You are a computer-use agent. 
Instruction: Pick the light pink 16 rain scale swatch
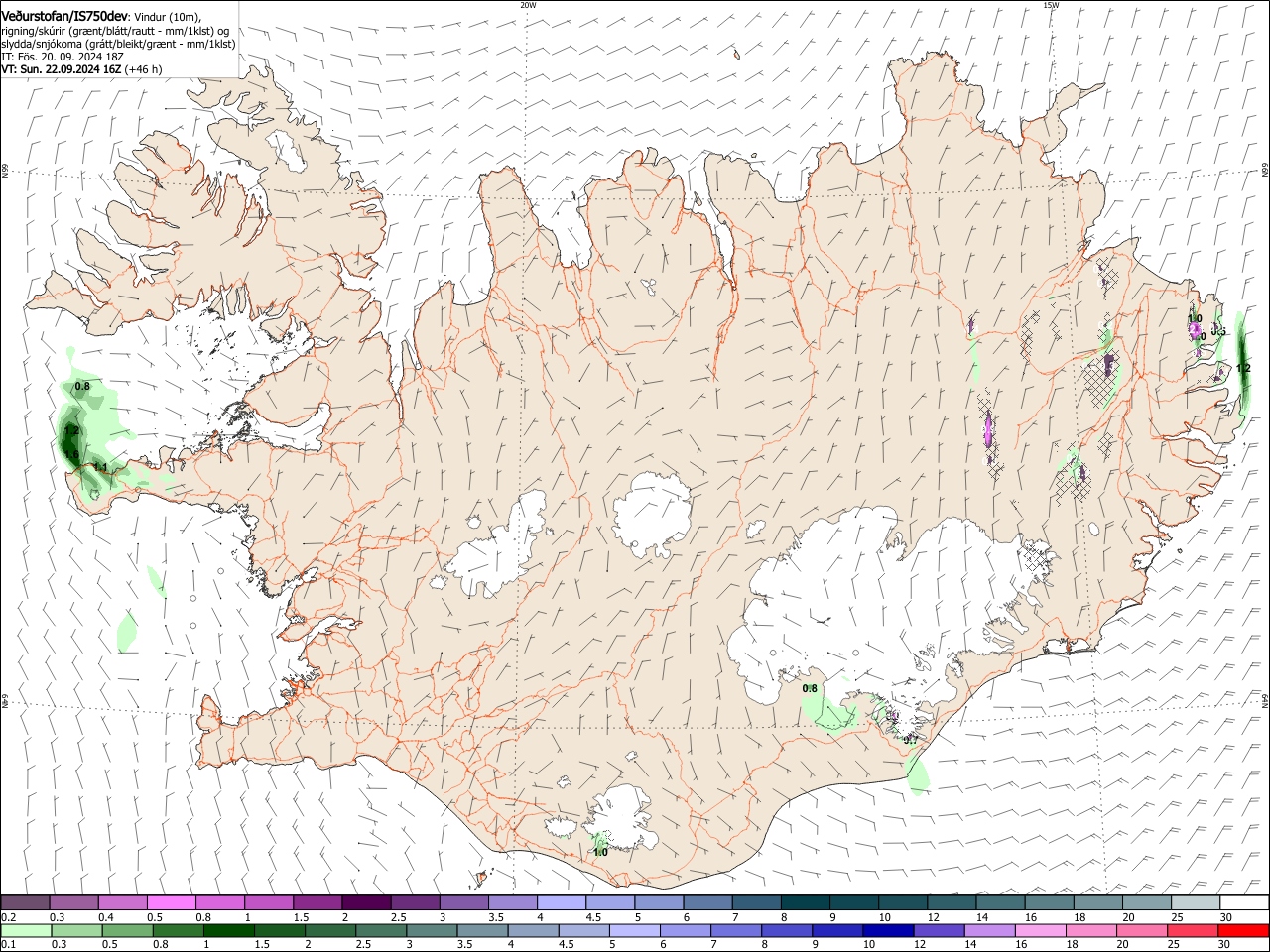[1040, 930]
